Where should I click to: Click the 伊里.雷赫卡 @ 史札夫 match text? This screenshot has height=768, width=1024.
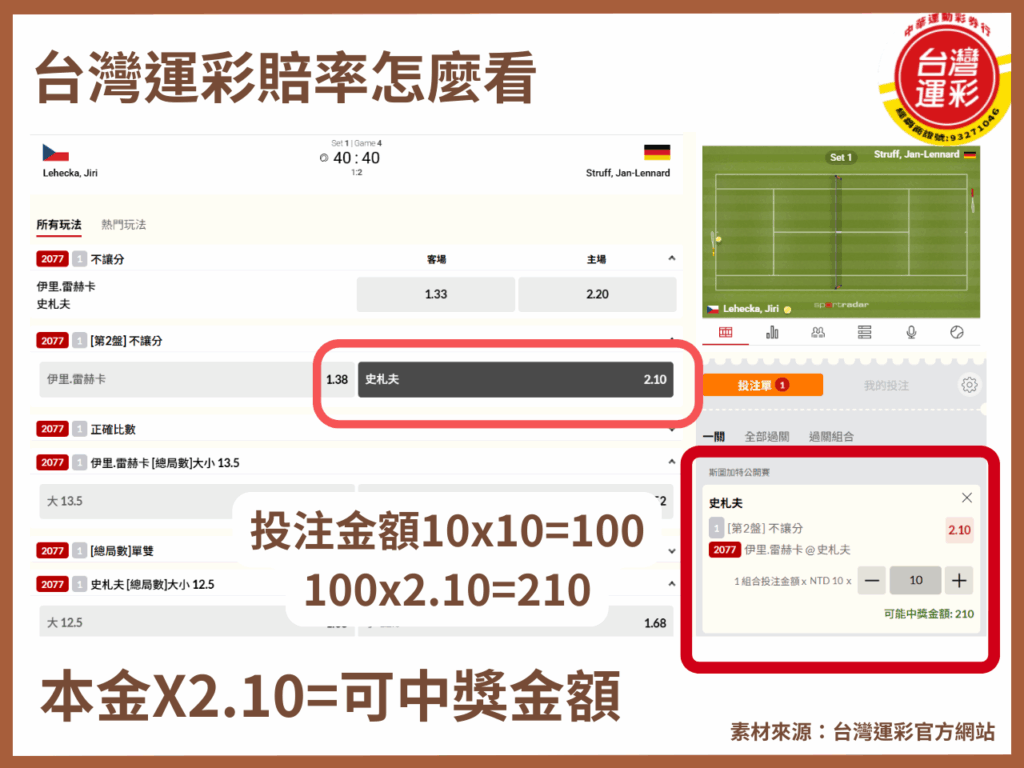click(x=797, y=550)
